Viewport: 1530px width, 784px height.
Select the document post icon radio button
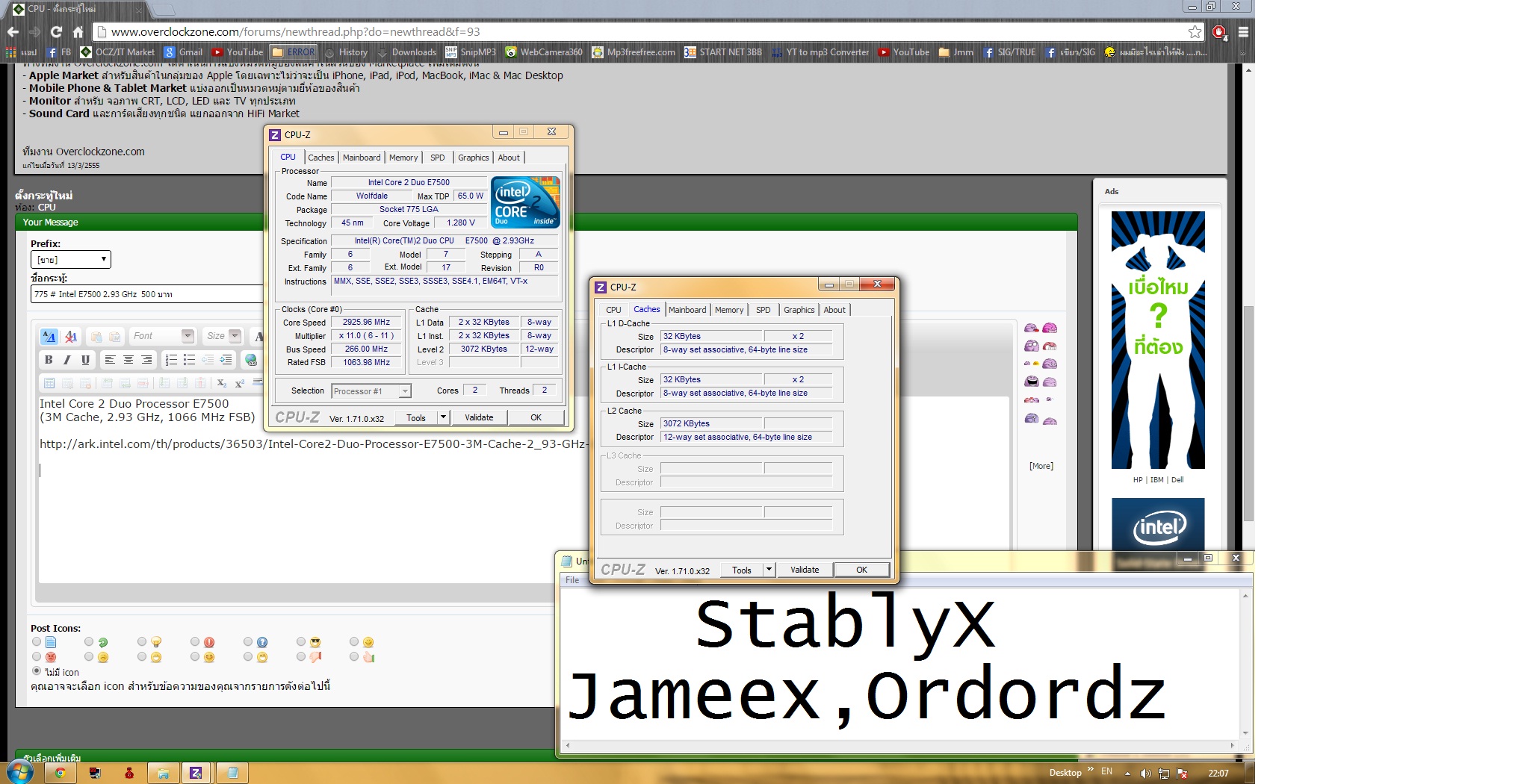coord(37,641)
